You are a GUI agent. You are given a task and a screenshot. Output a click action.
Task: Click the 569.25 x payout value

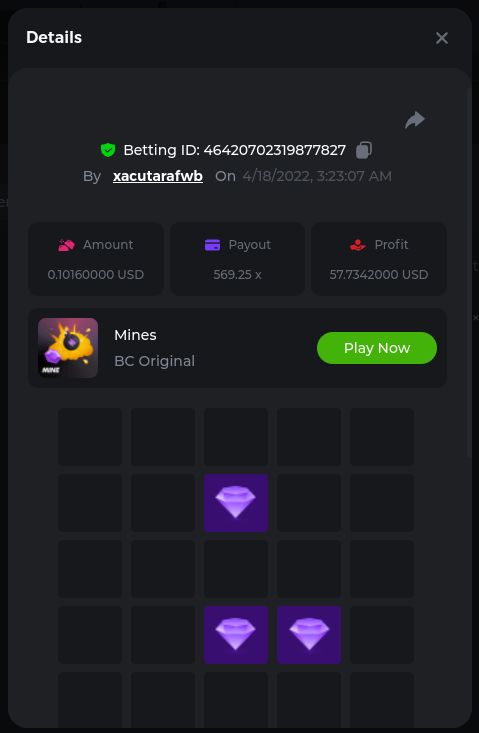[x=237, y=274]
